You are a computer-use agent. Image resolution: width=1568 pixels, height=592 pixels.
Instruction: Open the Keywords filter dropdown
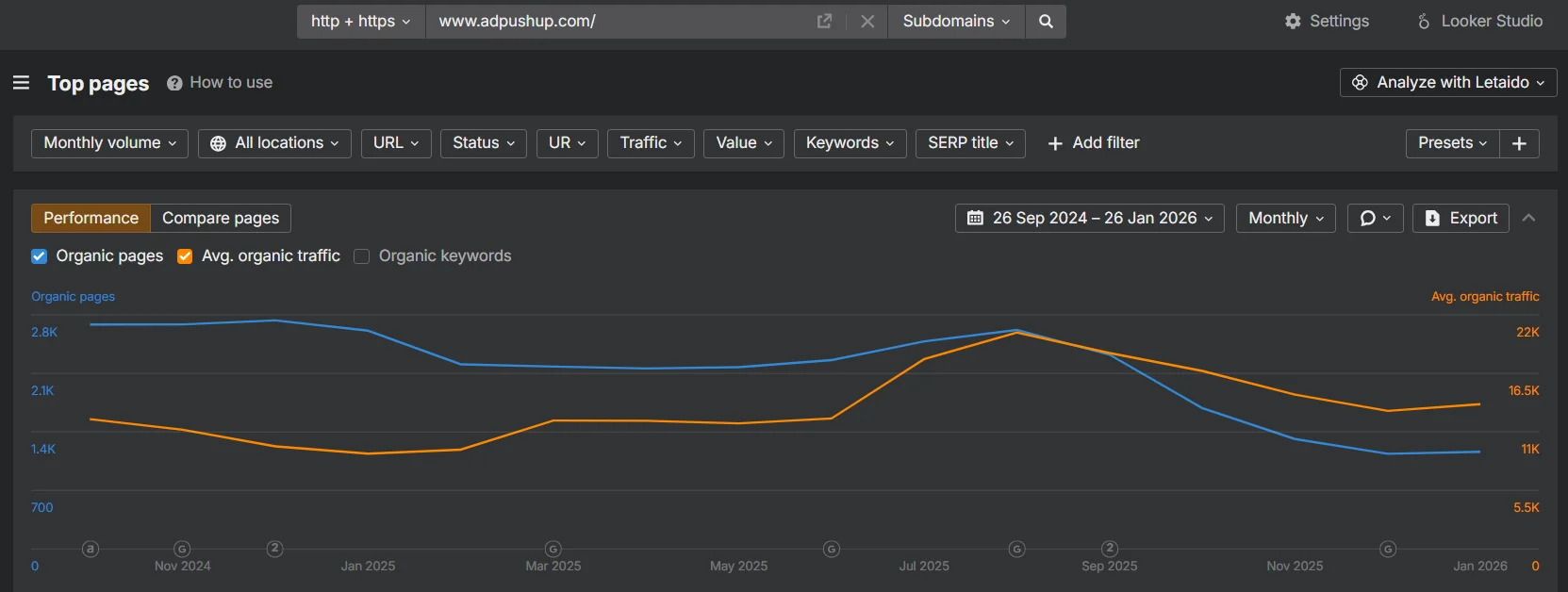tap(850, 142)
